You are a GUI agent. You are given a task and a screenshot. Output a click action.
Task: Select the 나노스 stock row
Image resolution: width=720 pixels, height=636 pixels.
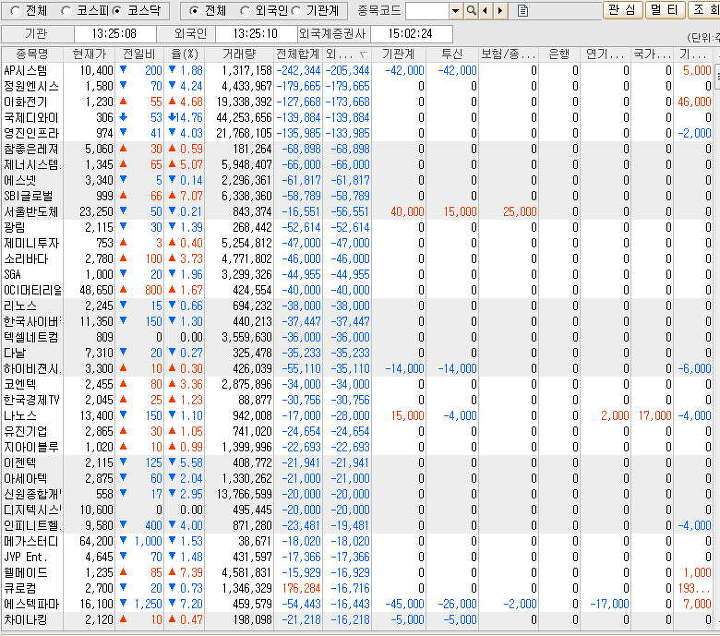point(358,416)
